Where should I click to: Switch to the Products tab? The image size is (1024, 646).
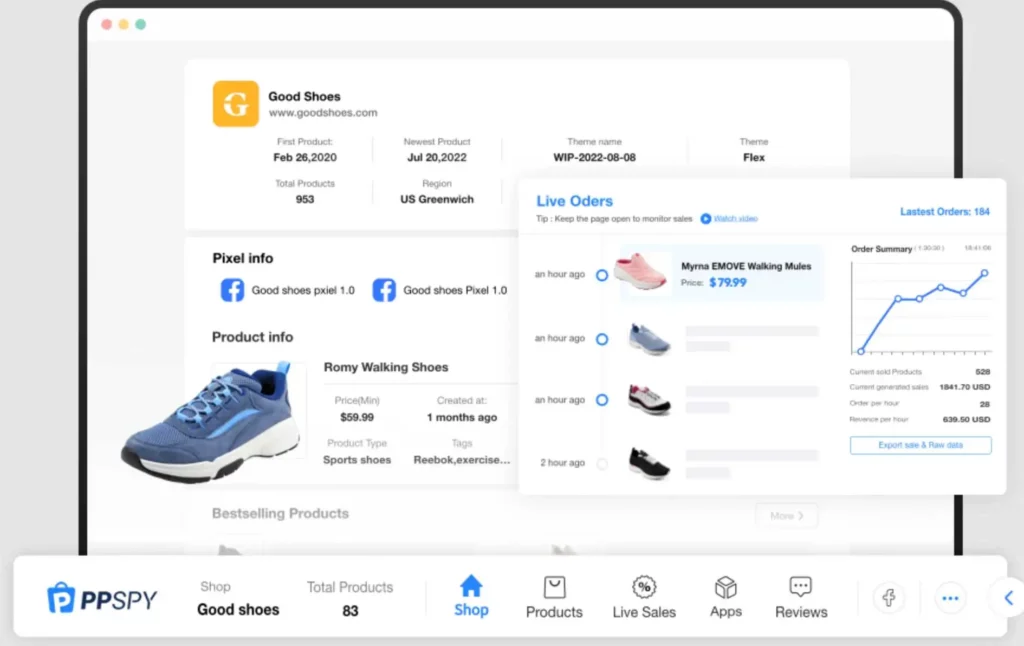(554, 598)
